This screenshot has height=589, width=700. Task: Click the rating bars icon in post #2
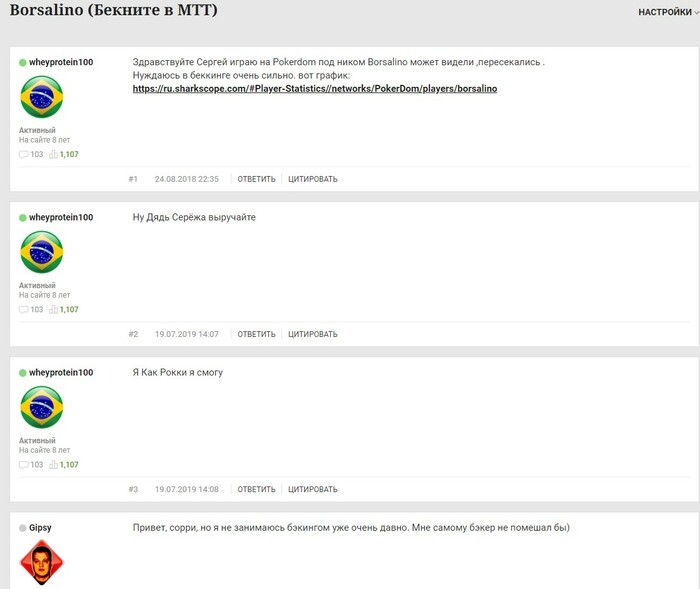[53, 309]
